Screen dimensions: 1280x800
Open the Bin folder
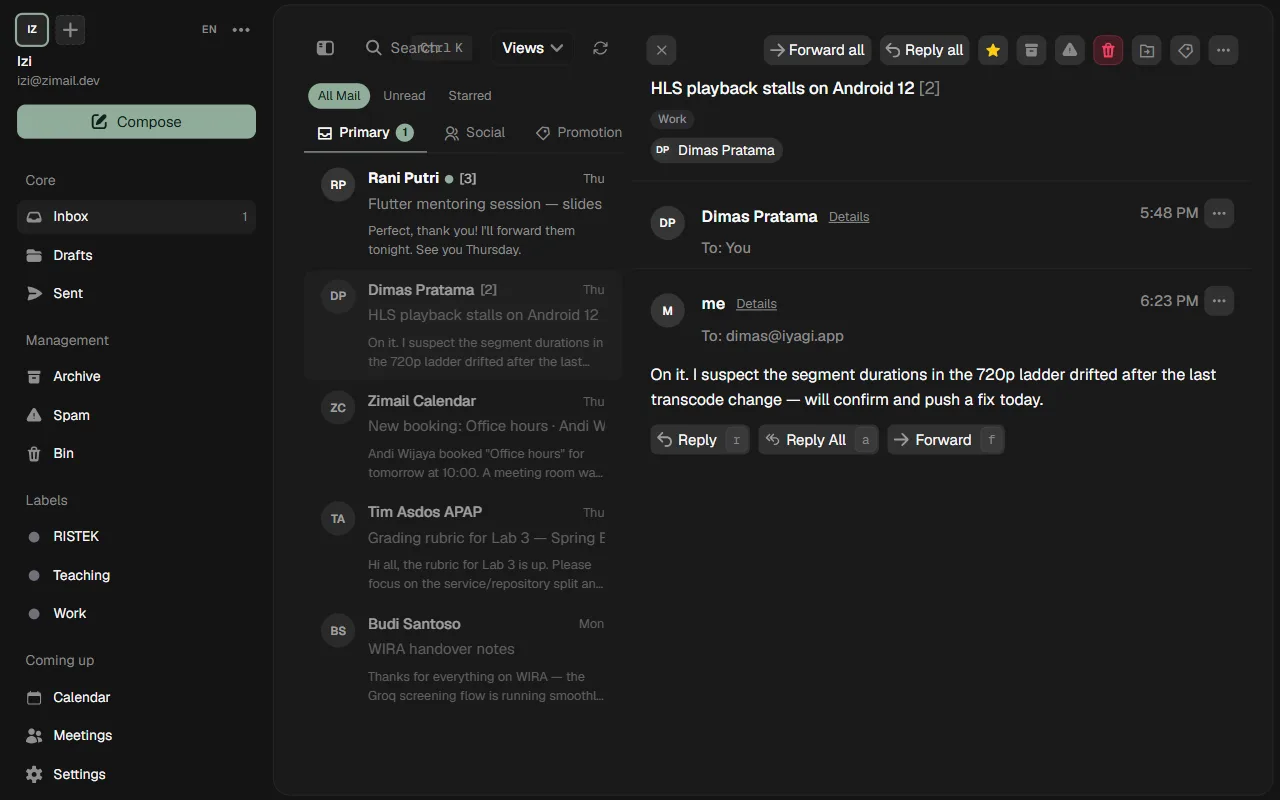tap(136, 453)
